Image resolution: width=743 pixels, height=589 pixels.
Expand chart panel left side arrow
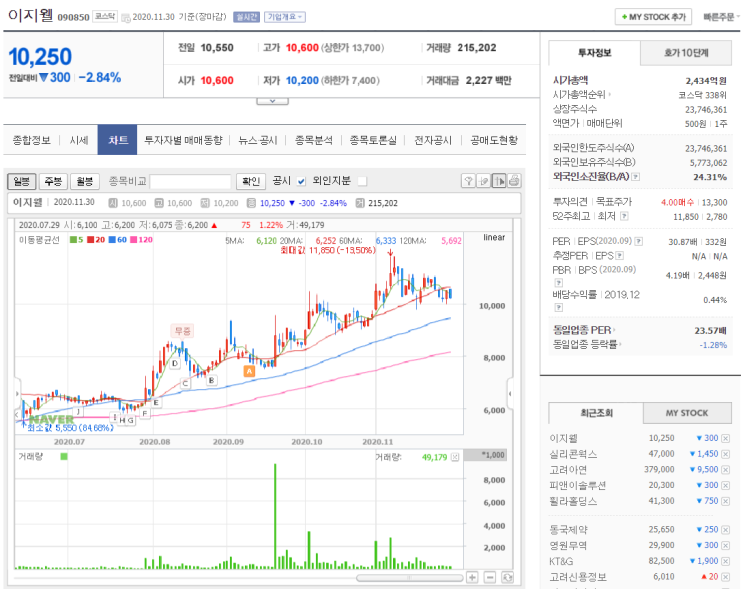[x=17, y=393]
